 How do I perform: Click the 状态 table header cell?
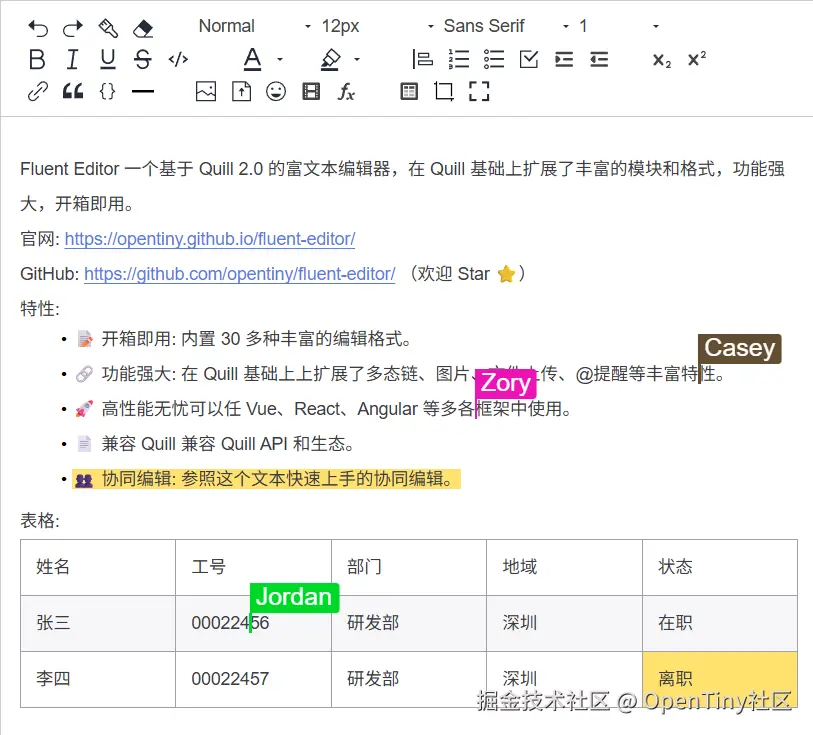720,567
